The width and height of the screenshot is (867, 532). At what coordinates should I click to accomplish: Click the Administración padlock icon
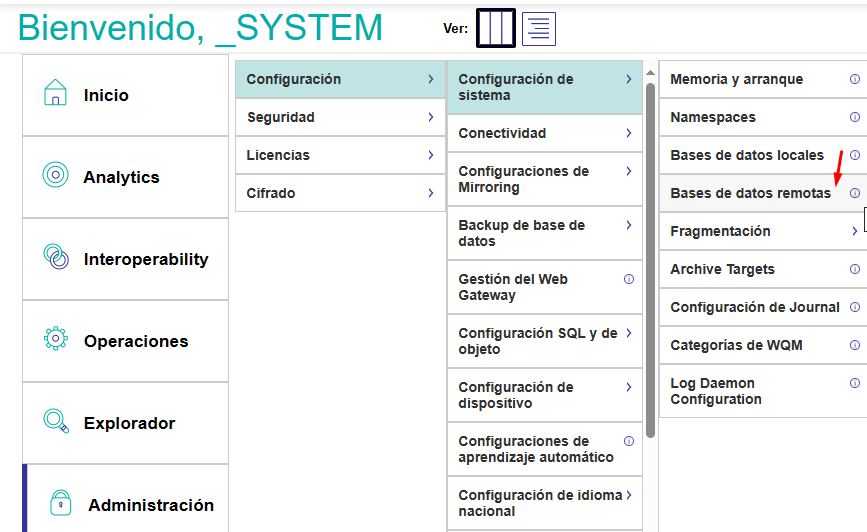(x=61, y=503)
